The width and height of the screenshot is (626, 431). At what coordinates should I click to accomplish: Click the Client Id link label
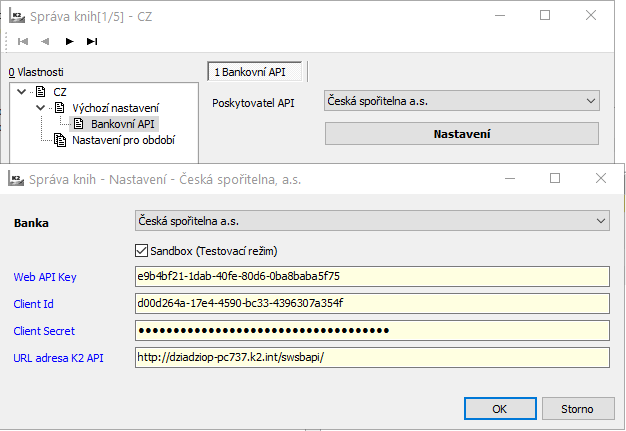[34, 304]
